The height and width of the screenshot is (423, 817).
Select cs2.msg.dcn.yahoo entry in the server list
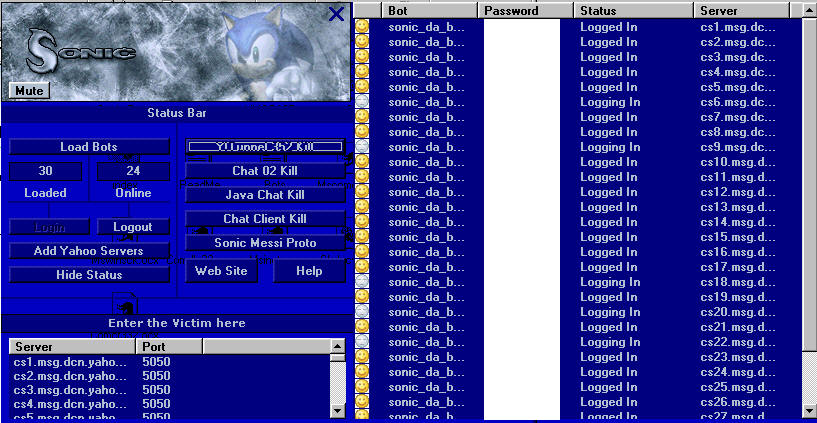[70, 376]
